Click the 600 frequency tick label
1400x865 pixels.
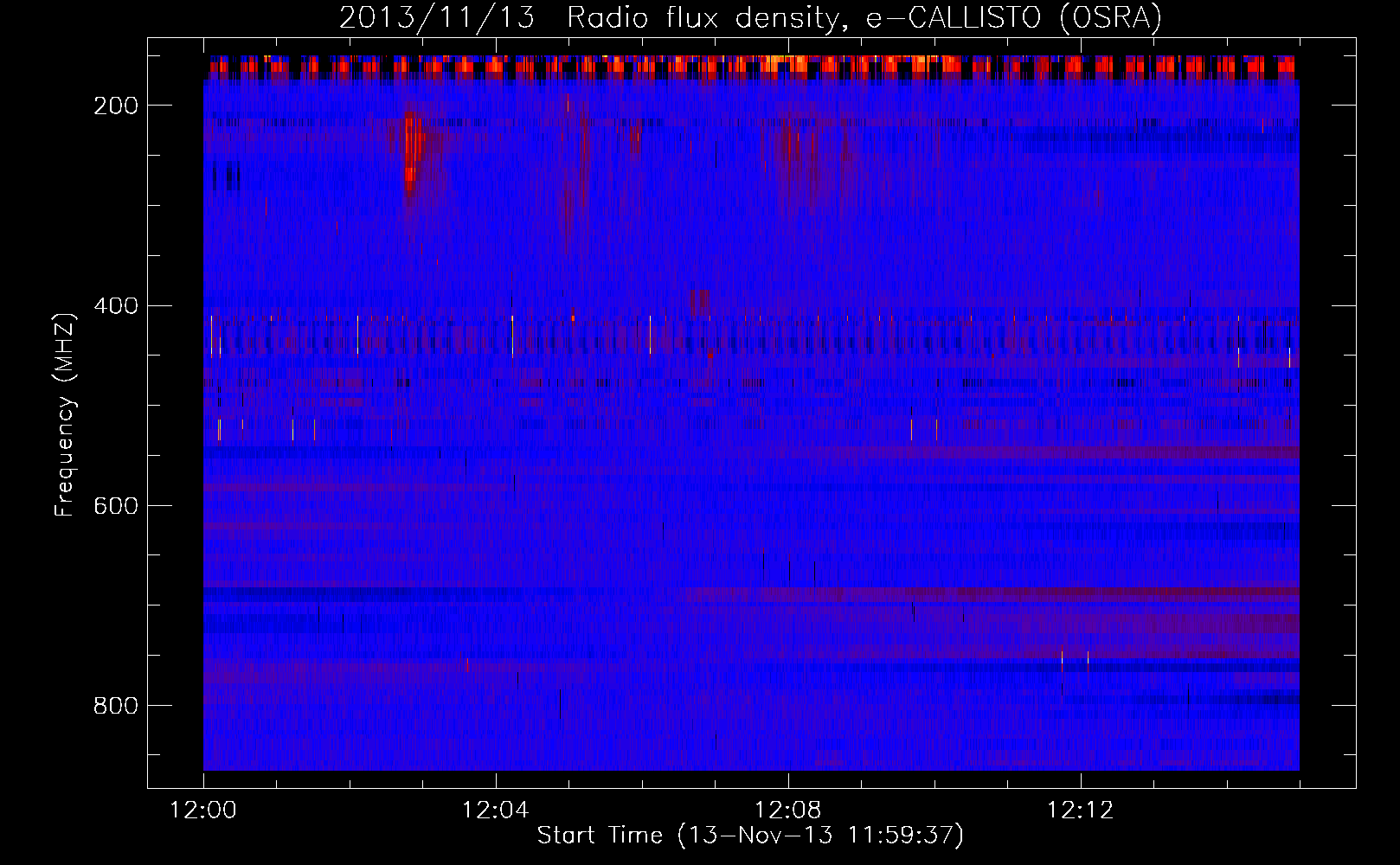[x=116, y=505]
